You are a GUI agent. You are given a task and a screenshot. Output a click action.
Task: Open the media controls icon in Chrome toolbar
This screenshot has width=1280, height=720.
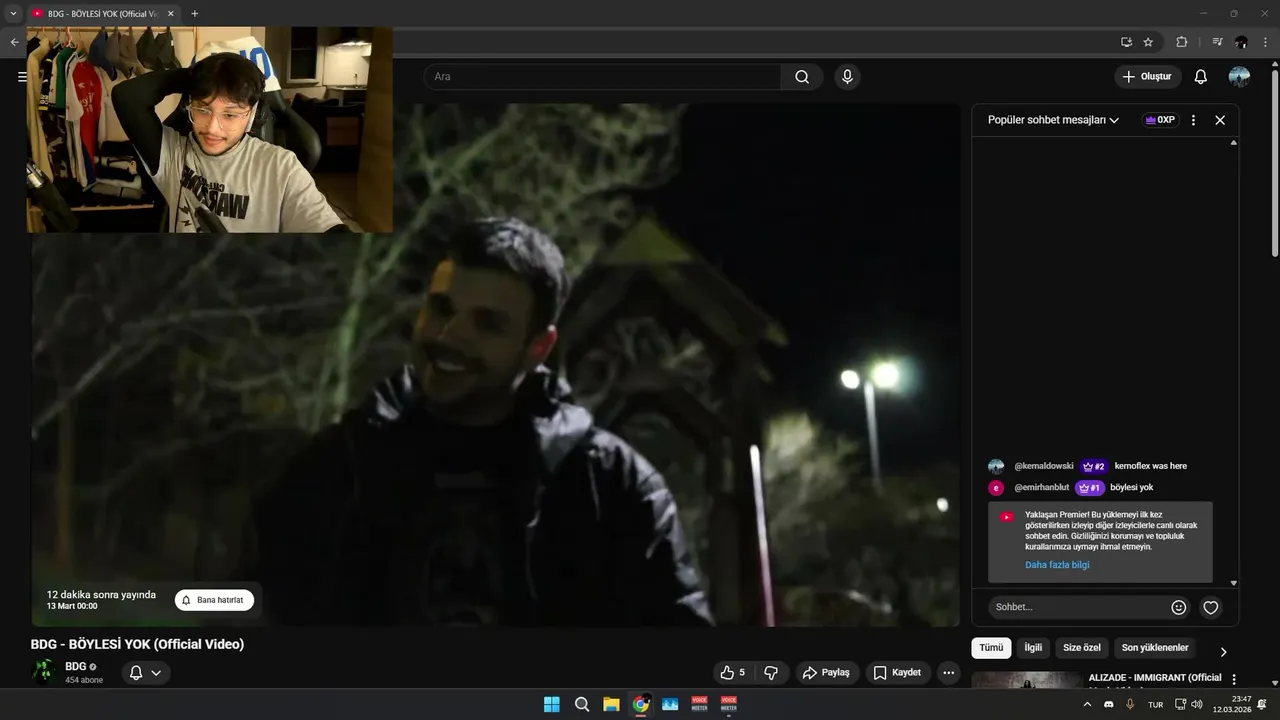[1217, 42]
